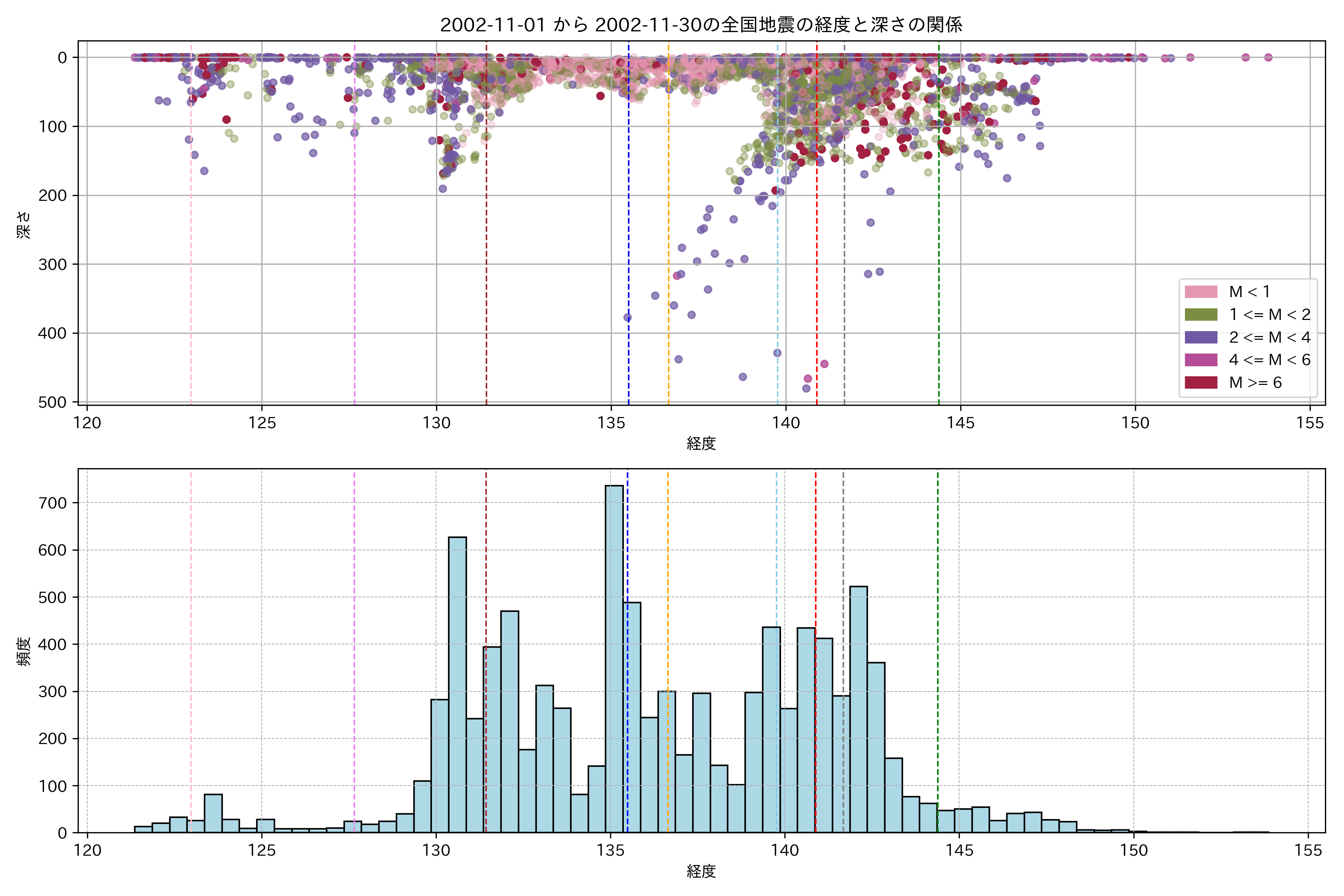Click the 深さ y-axis label
1344x896 pixels.
(x=24, y=225)
